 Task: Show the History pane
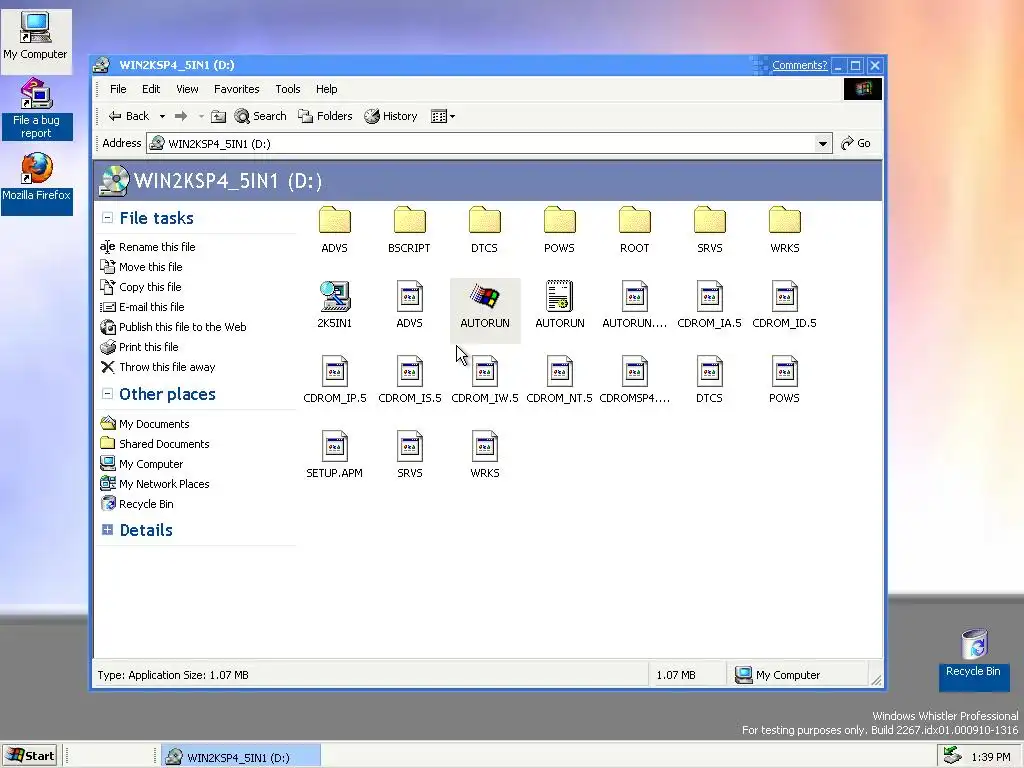click(391, 116)
